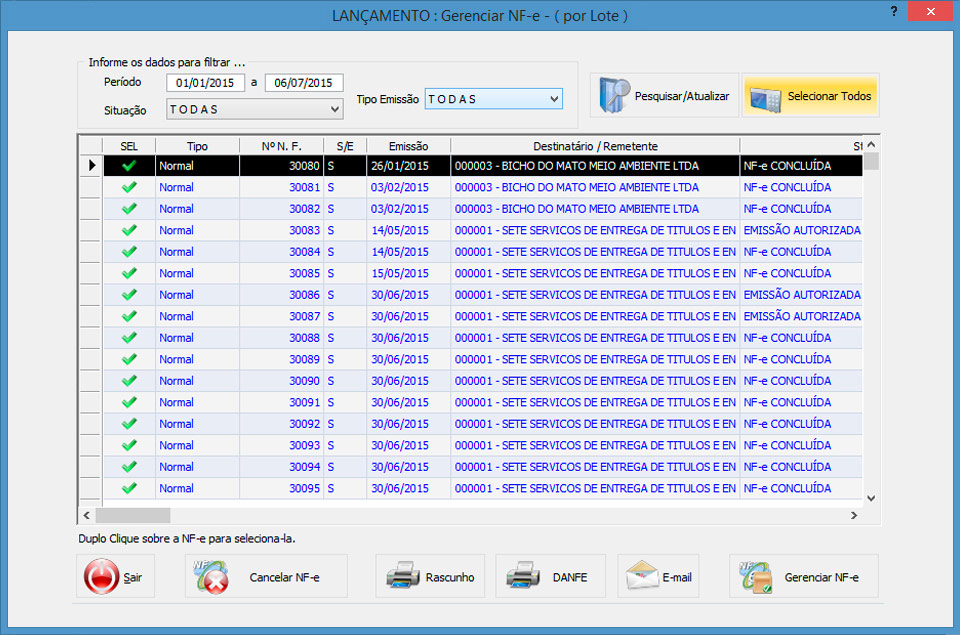
Task: Click the Pesquisar/Atualizar button label
Action: [682, 96]
